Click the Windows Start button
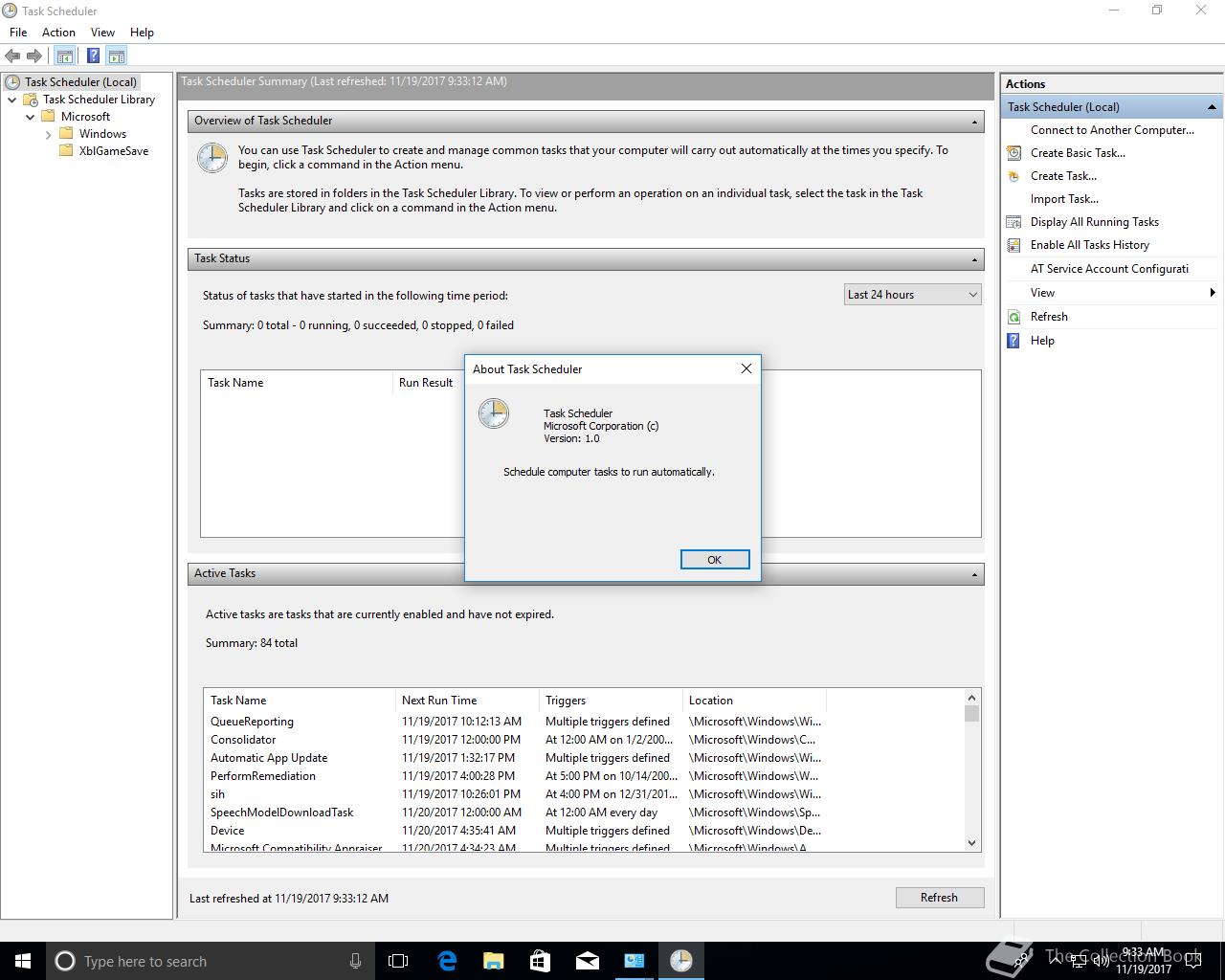Image resolution: width=1225 pixels, height=980 pixels. tap(23, 961)
